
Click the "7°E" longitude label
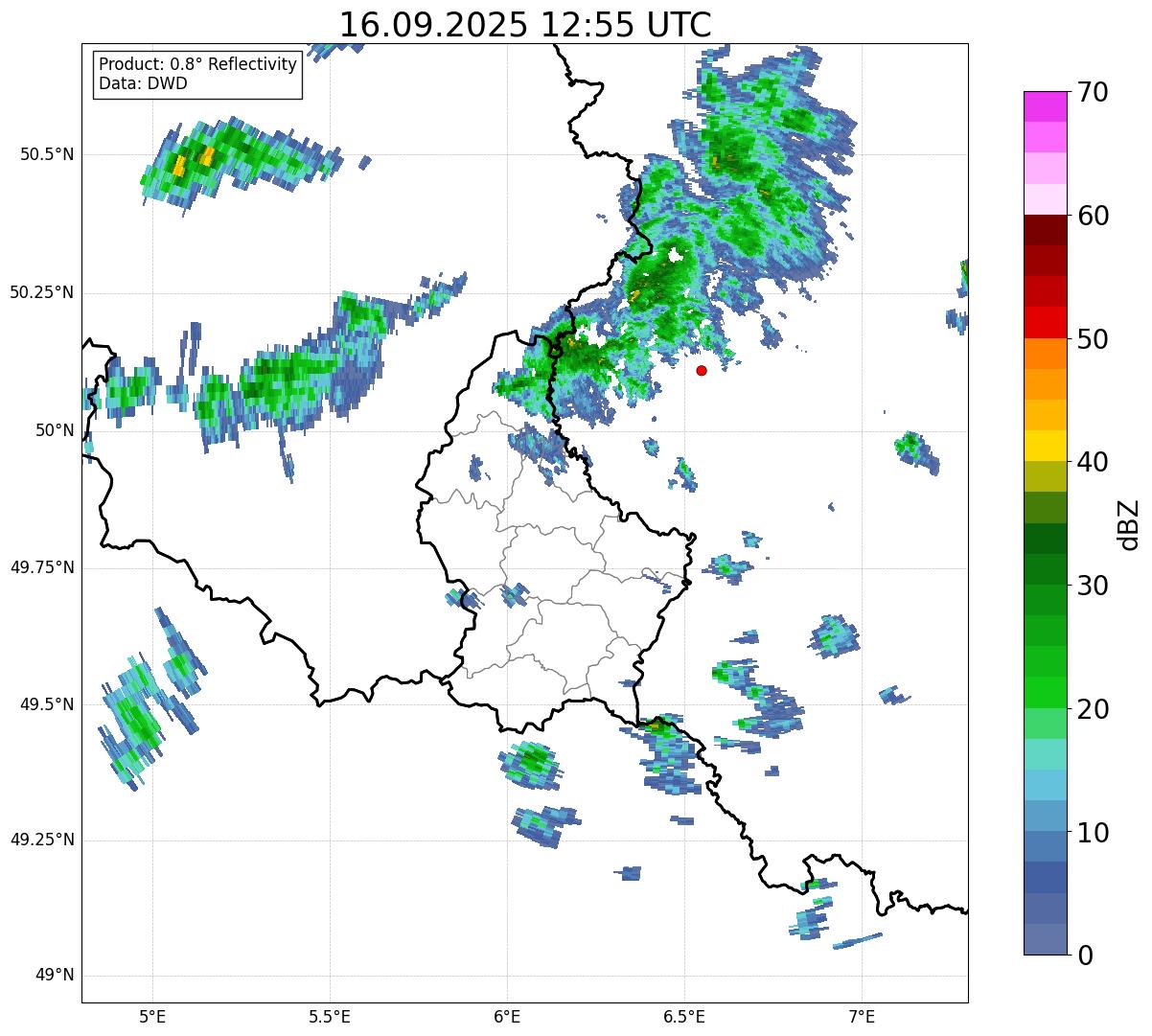coord(862,1016)
